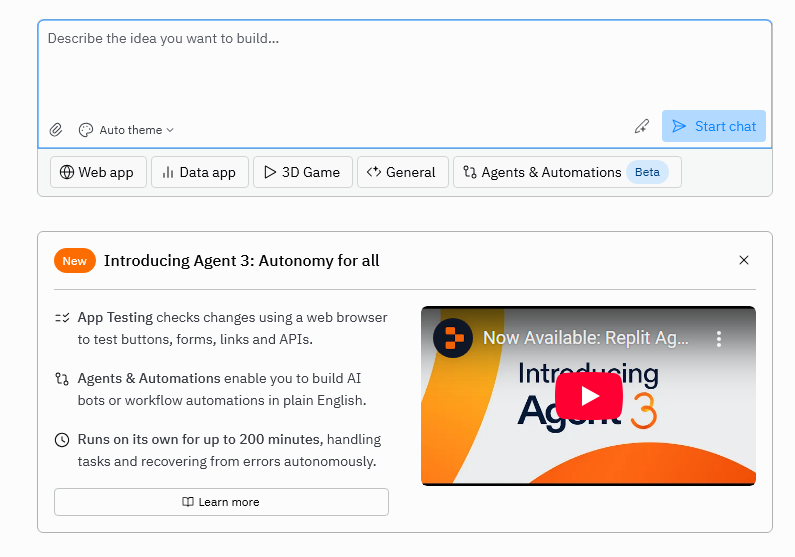Select the 3D Game option
The height and width of the screenshot is (557, 795).
click(302, 172)
